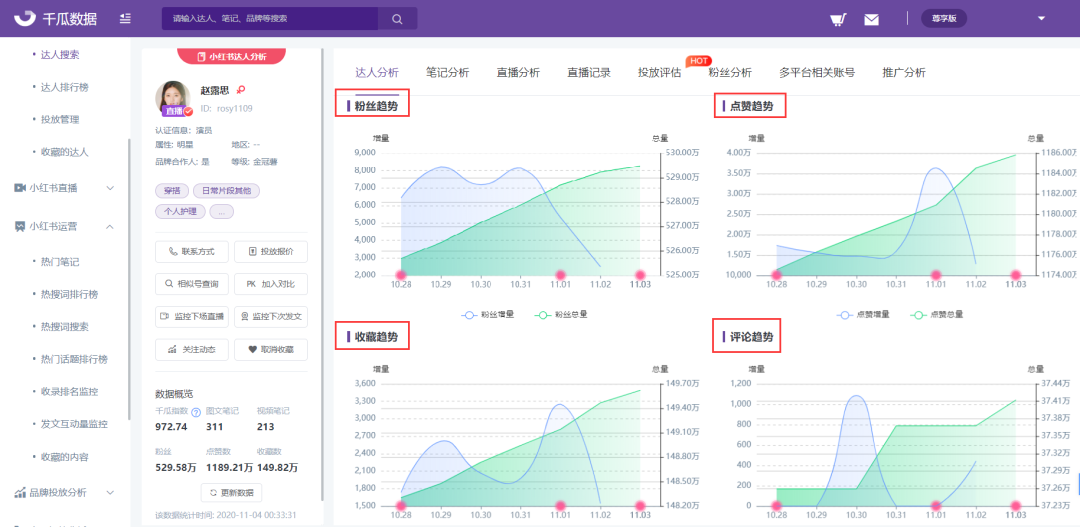The height and width of the screenshot is (527, 1080).
Task: Switch to the 直播分析 tab
Action: [x=518, y=72]
